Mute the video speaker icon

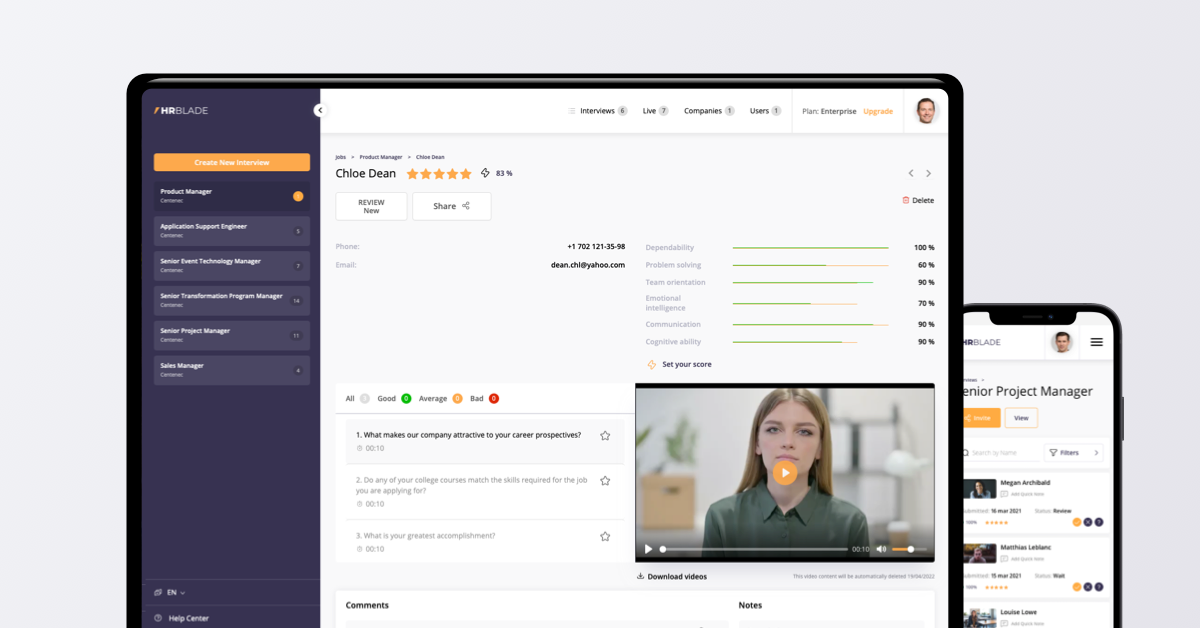coord(881,549)
